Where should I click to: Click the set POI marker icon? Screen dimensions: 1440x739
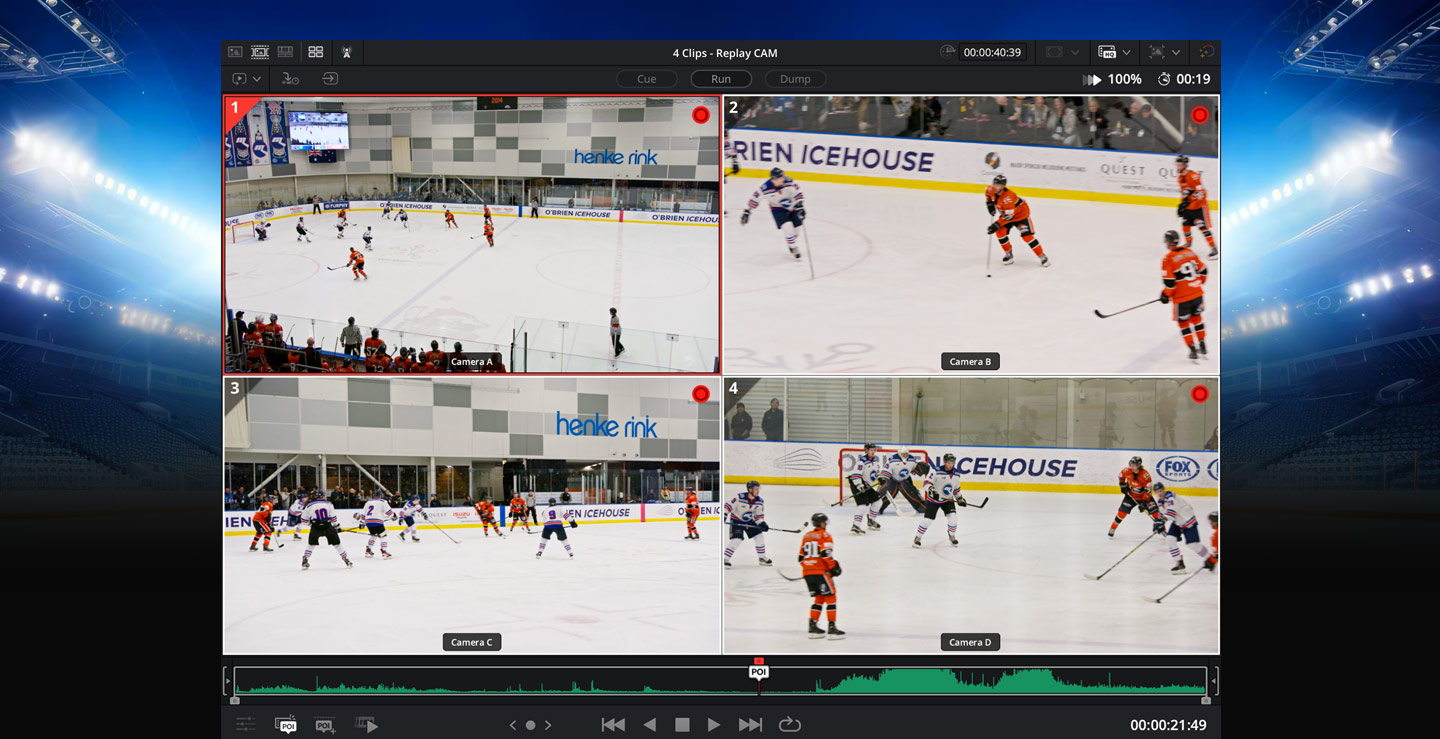pos(286,725)
